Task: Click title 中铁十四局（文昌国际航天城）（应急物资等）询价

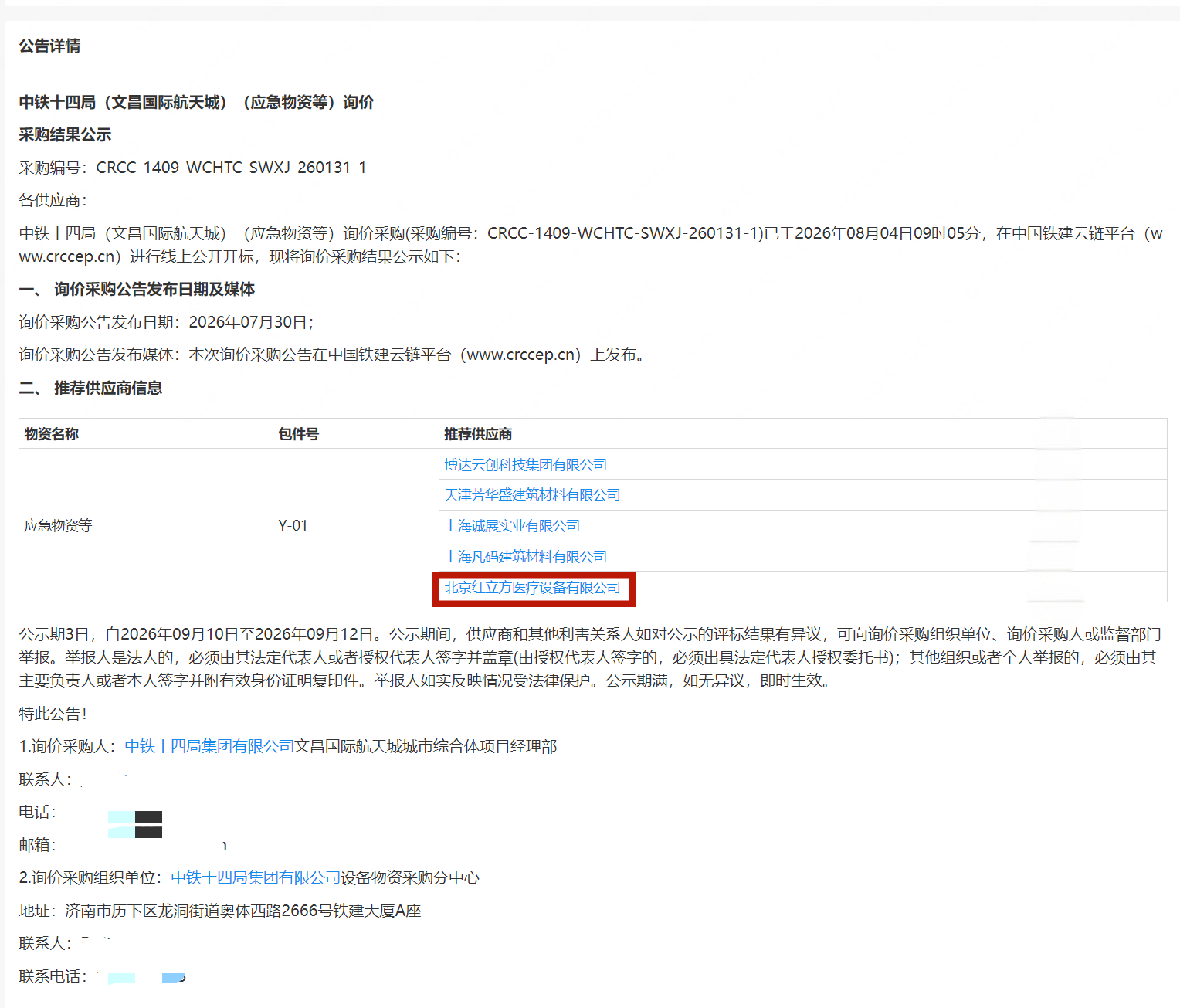Action: (196, 102)
